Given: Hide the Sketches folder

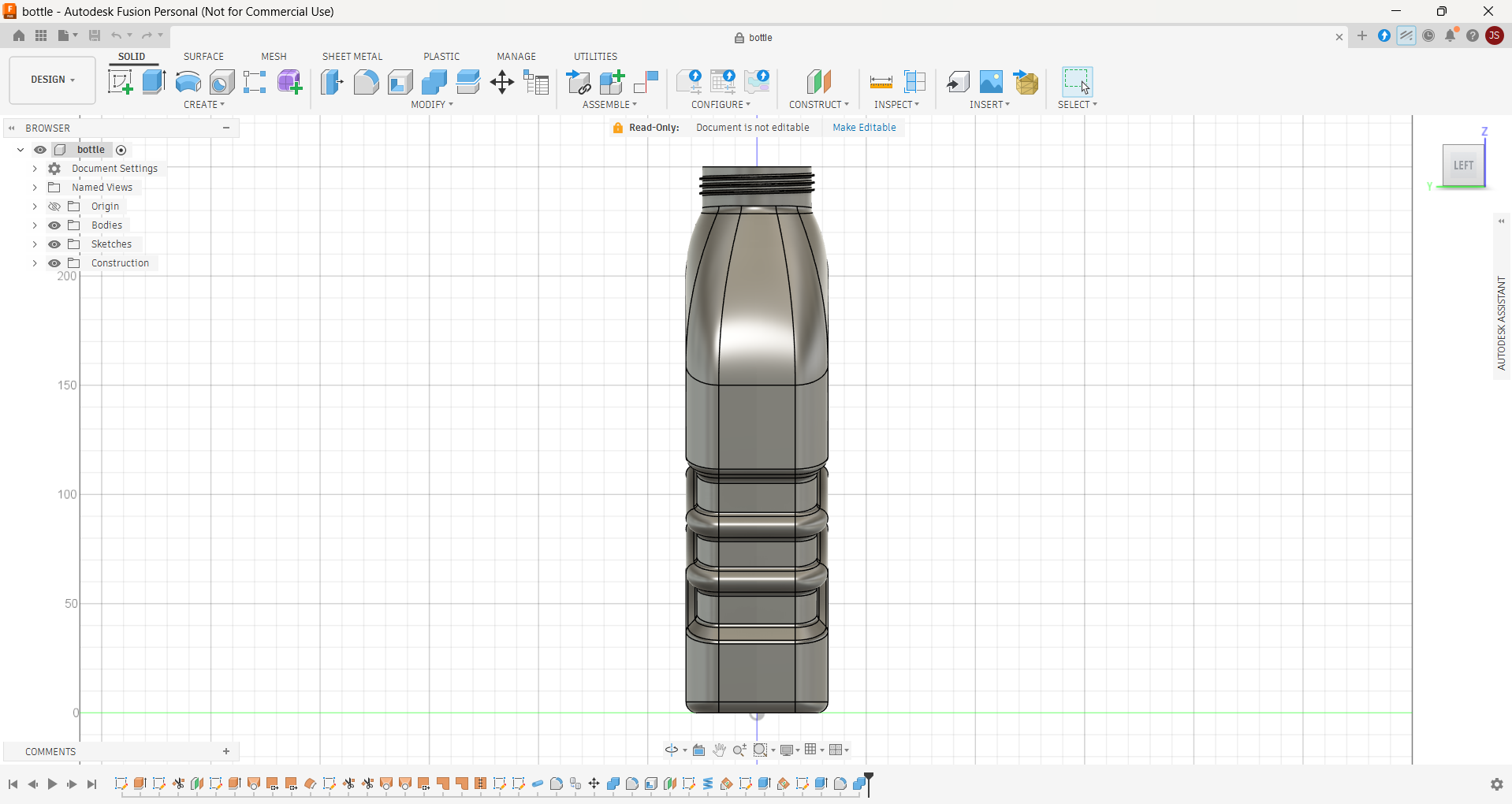Looking at the screenshot, I should 54,244.
